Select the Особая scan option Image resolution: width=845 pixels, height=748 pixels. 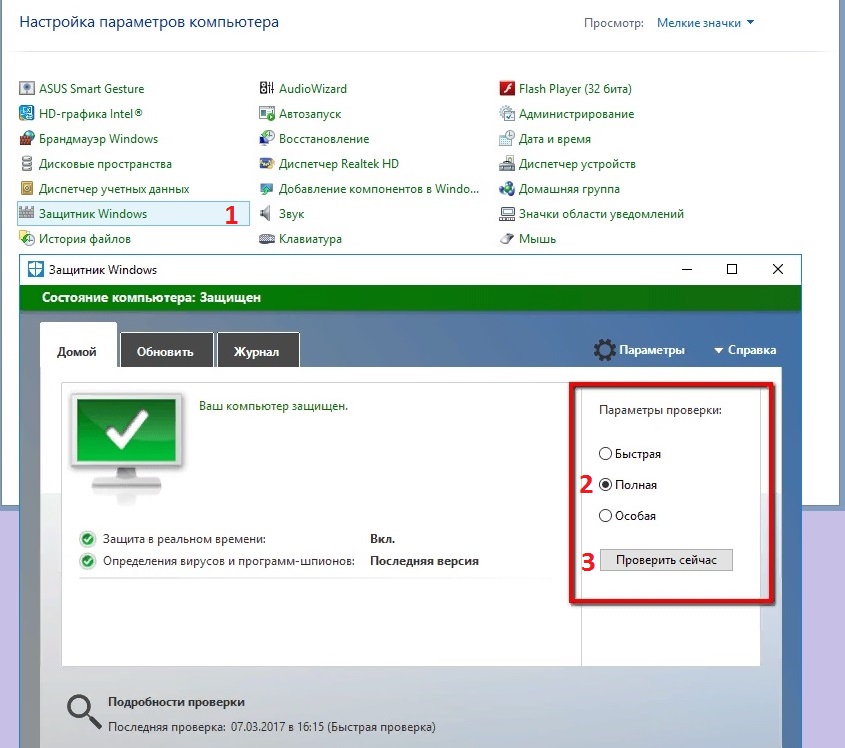(627, 515)
